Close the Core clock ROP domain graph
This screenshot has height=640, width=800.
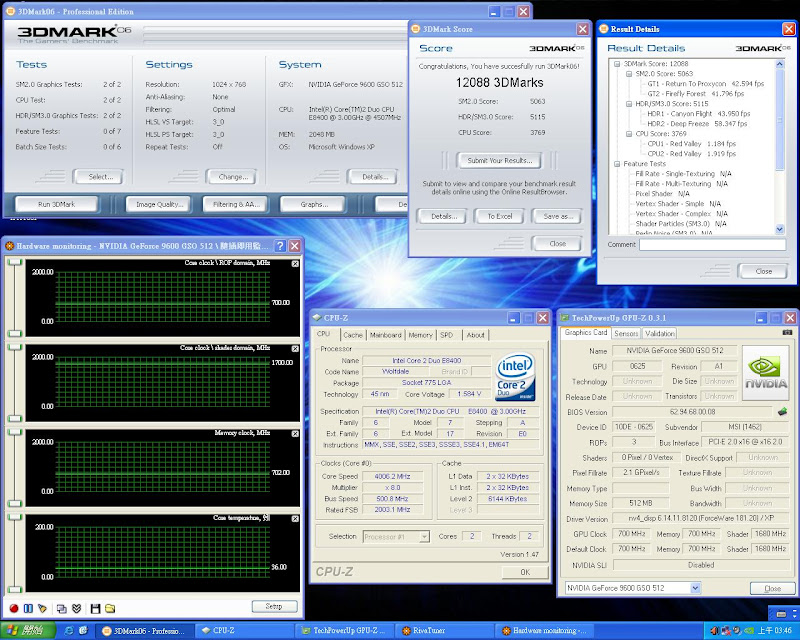(x=295, y=263)
